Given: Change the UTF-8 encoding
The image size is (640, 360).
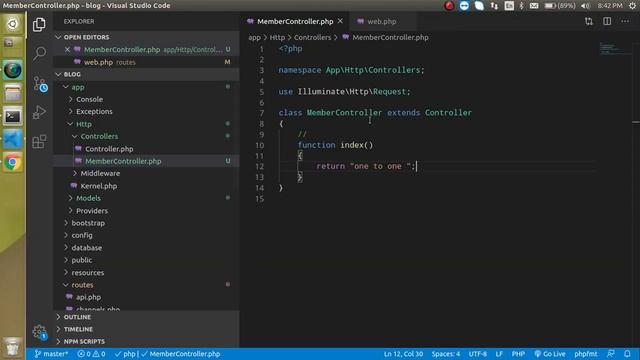Looking at the screenshot, I should tap(478, 354).
